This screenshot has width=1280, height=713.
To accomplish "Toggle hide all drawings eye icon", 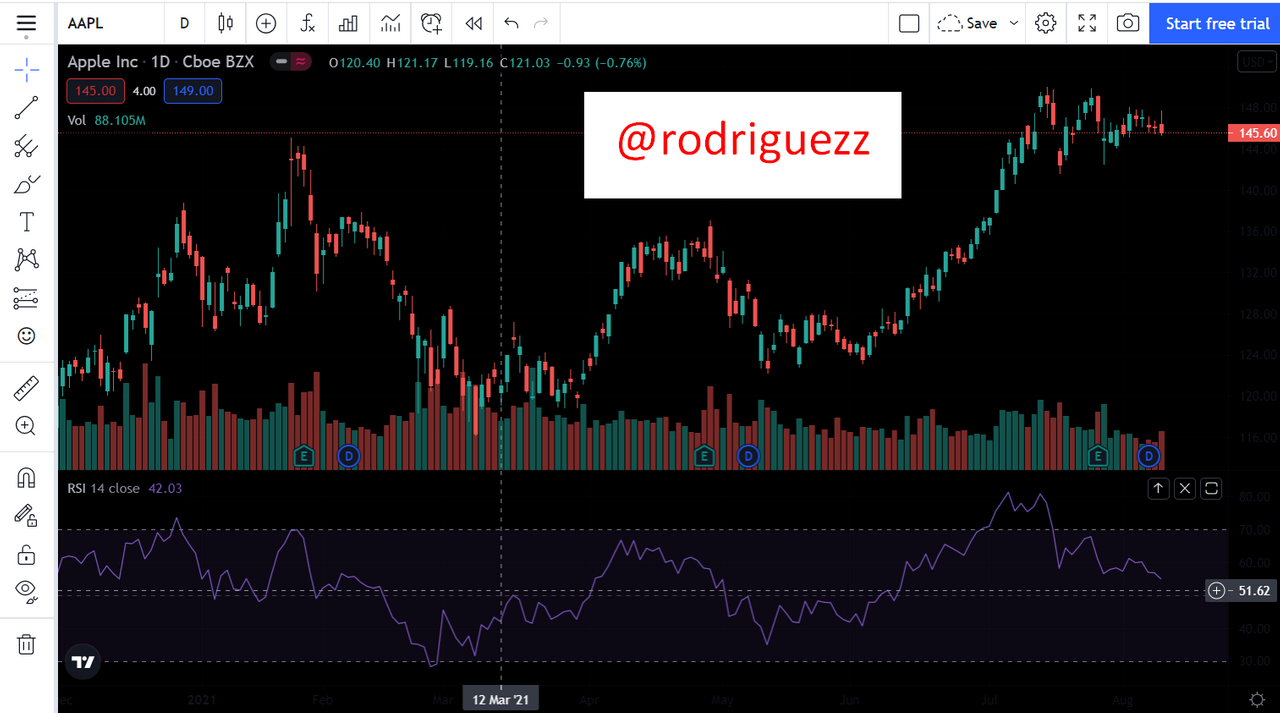I will pyautogui.click(x=27, y=592).
